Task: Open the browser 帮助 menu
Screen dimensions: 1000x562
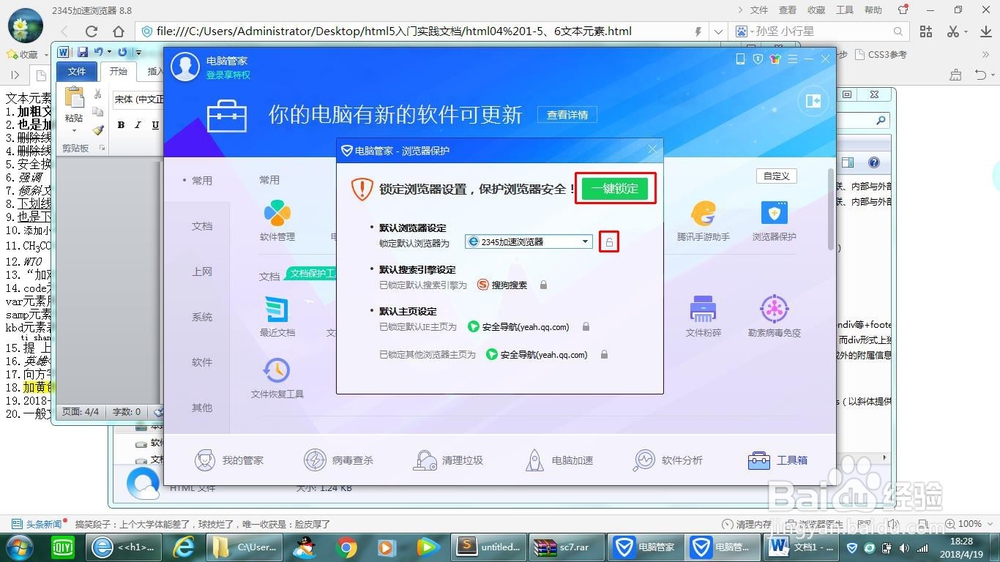Action: click(x=873, y=10)
